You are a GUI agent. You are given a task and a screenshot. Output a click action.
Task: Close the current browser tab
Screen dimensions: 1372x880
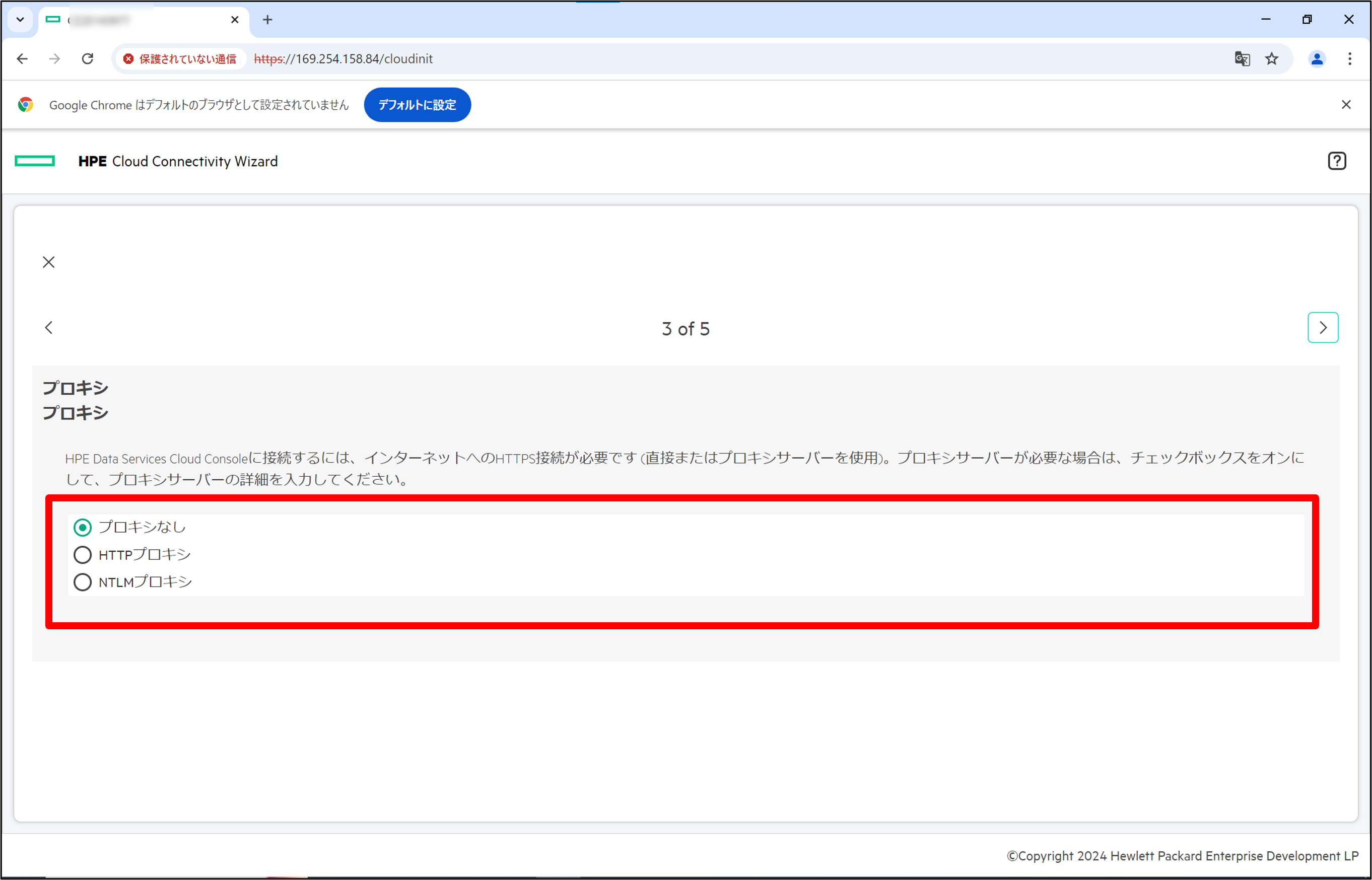coord(235,20)
